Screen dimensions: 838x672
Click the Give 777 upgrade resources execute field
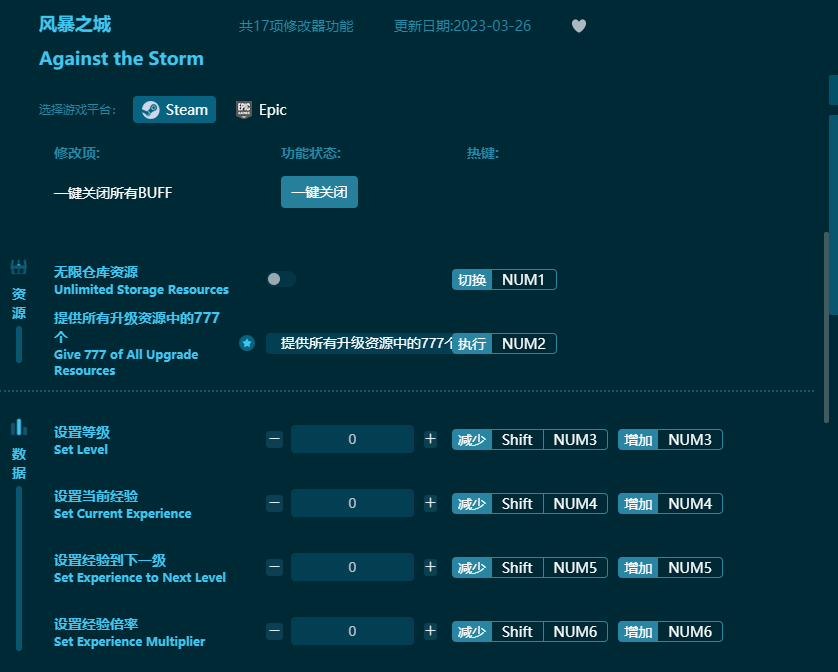click(x=359, y=343)
